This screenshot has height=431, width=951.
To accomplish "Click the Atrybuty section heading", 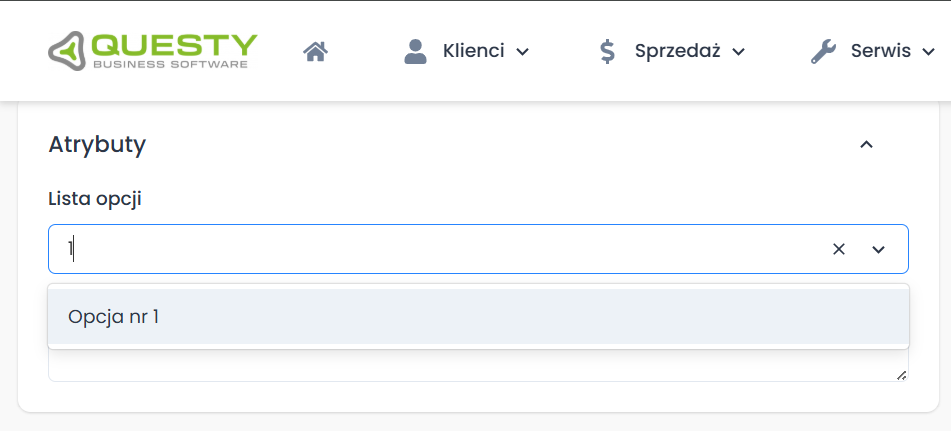I will [97, 145].
